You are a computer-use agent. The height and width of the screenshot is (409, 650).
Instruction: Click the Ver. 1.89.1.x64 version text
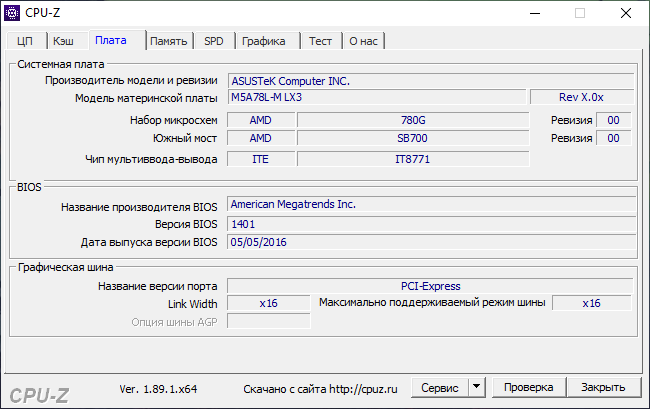pos(158,389)
